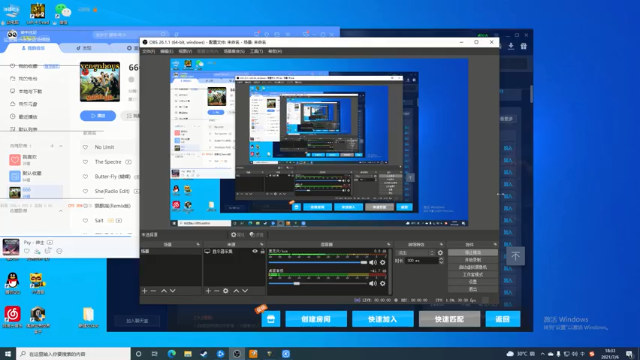Open the first menu in OBS menu bar
Screen dimensions: 640x360
coord(149,51)
